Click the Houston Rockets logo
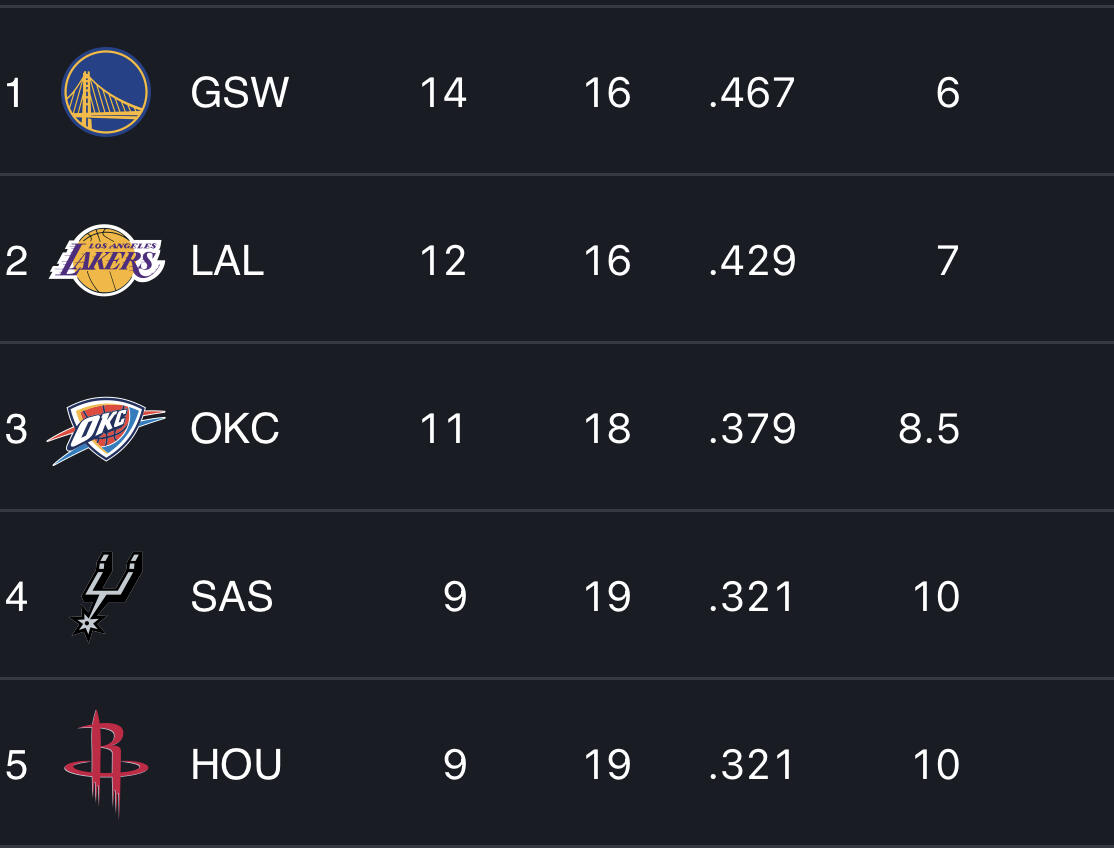 pos(106,765)
